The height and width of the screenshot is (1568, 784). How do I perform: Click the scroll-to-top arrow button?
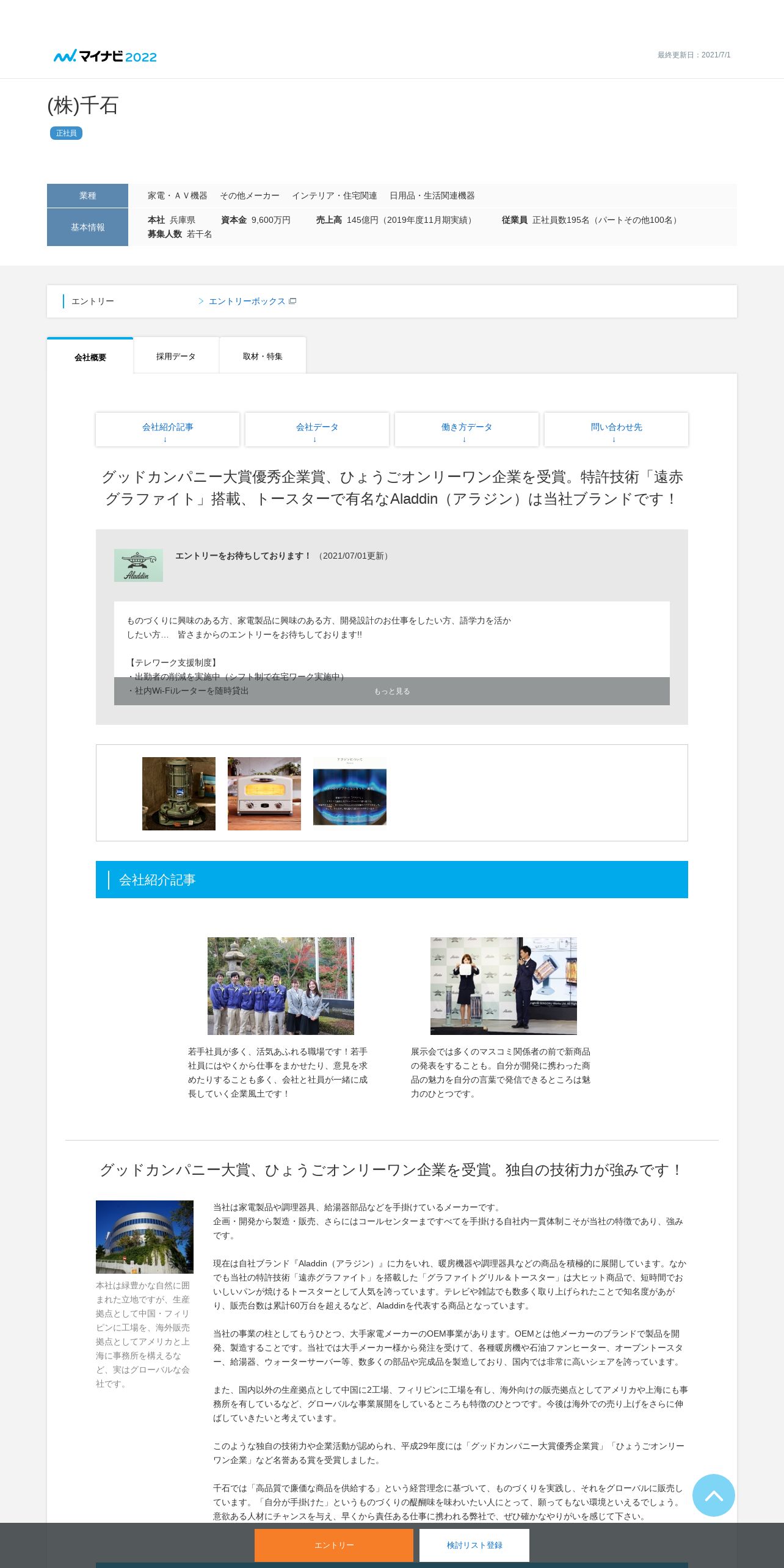[713, 1495]
